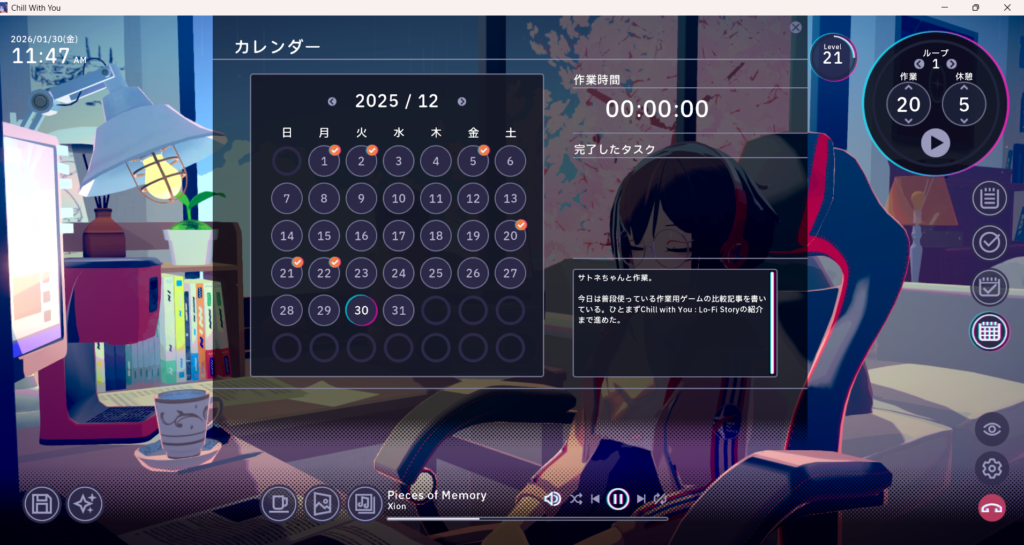Open the music playlist icon
Image resolution: width=1024 pixels, height=545 pixels.
[x=365, y=504]
